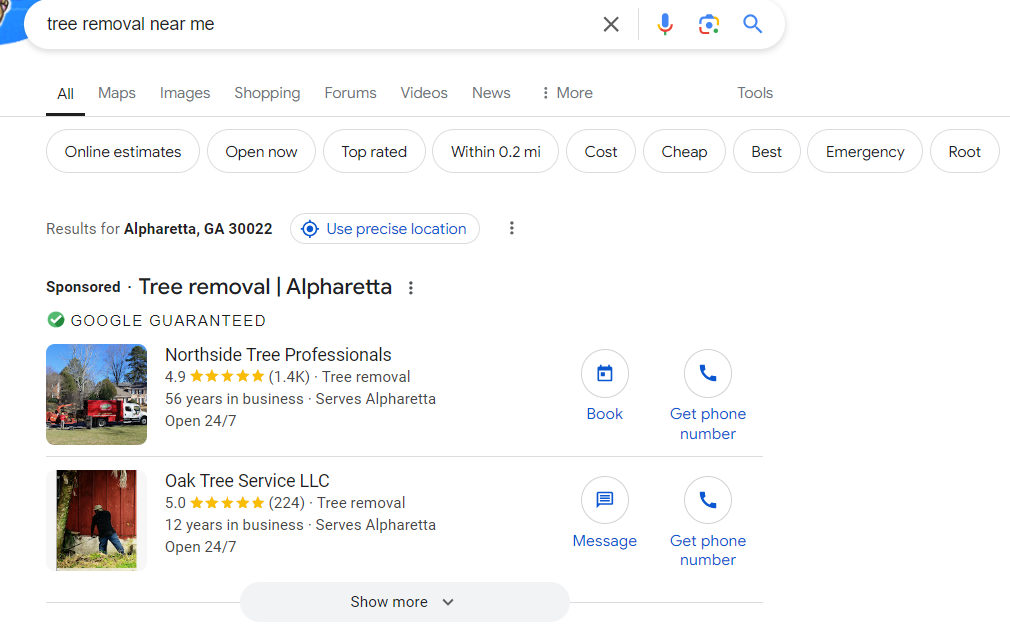Image resolution: width=1010 pixels, height=627 pixels.
Task: Book Northside Tree Professionals via calendar icon
Action: click(x=605, y=374)
